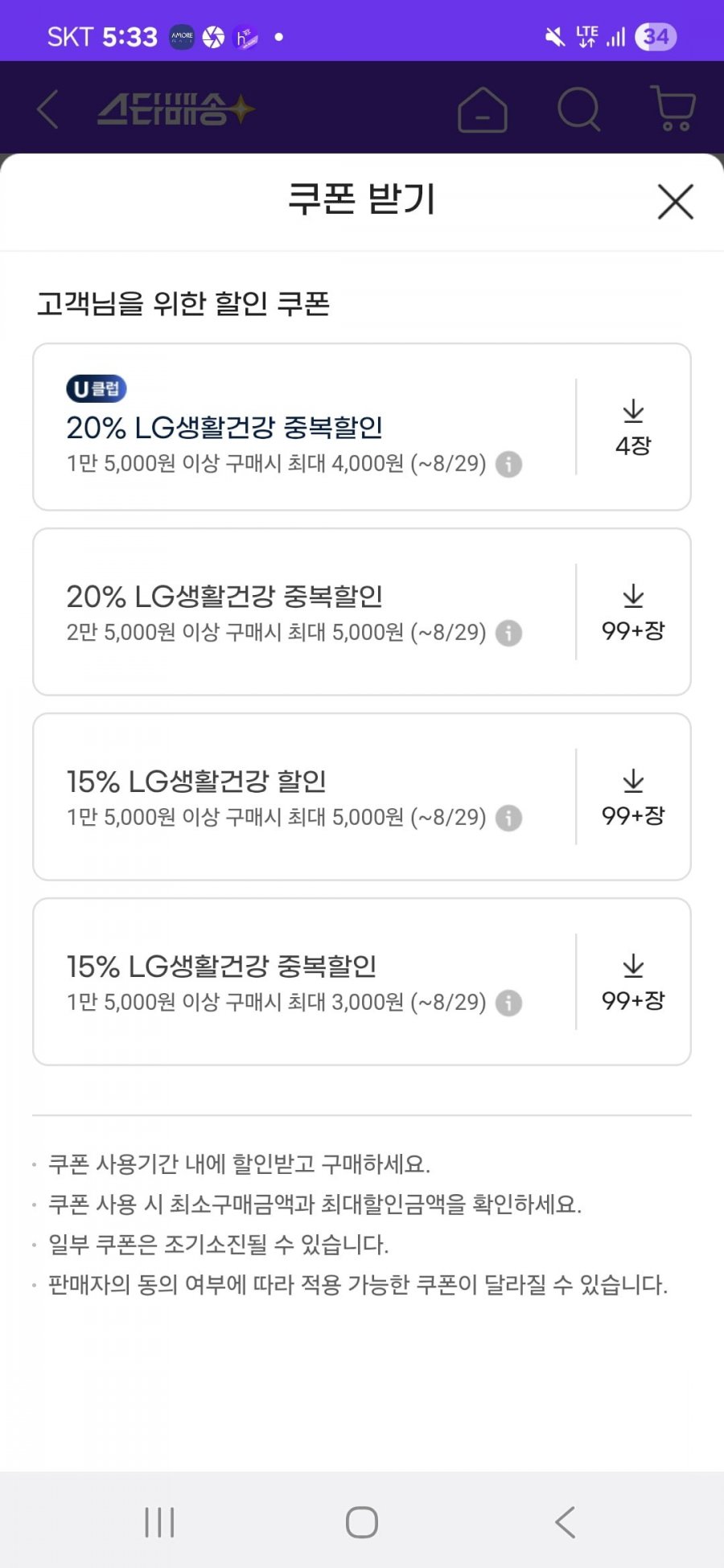Download the U클럽 20% coupon (4장)
724x1568 pixels.
point(633,427)
